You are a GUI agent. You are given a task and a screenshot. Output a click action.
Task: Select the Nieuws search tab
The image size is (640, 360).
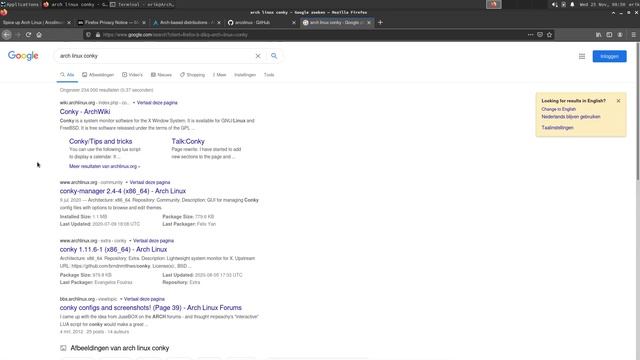[161, 75]
